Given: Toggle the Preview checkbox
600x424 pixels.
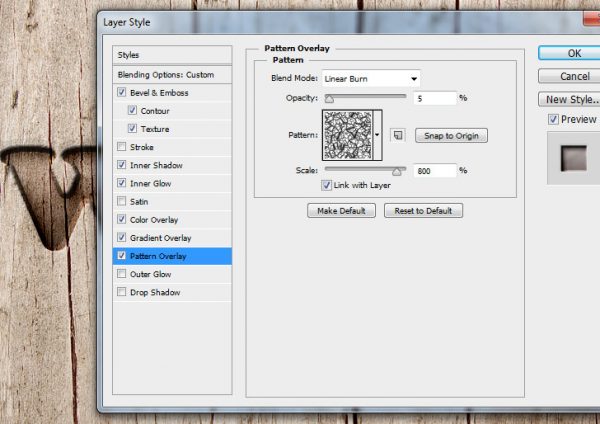Looking at the screenshot, I should 553,119.
